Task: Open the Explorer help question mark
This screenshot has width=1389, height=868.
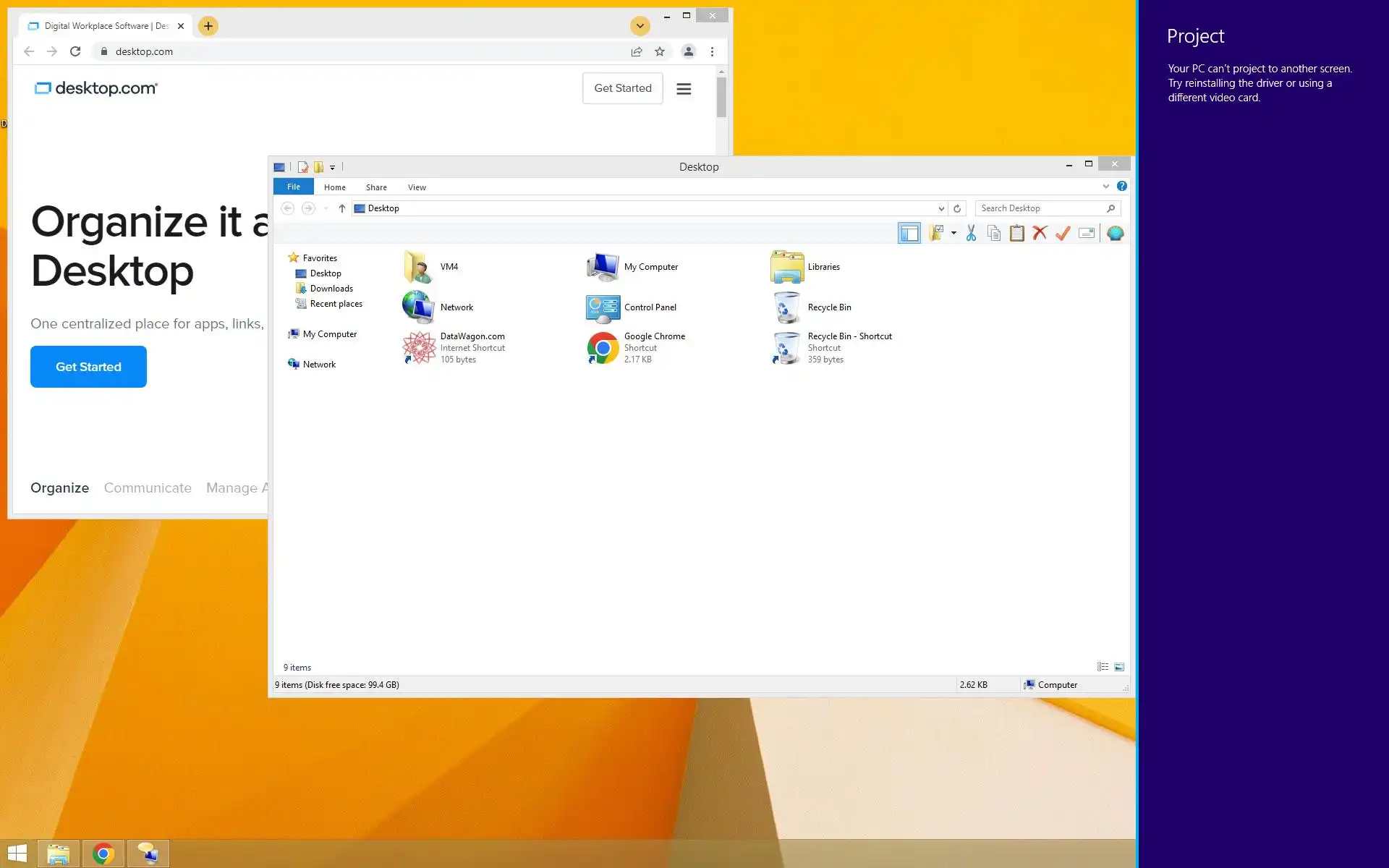Action: (x=1121, y=187)
